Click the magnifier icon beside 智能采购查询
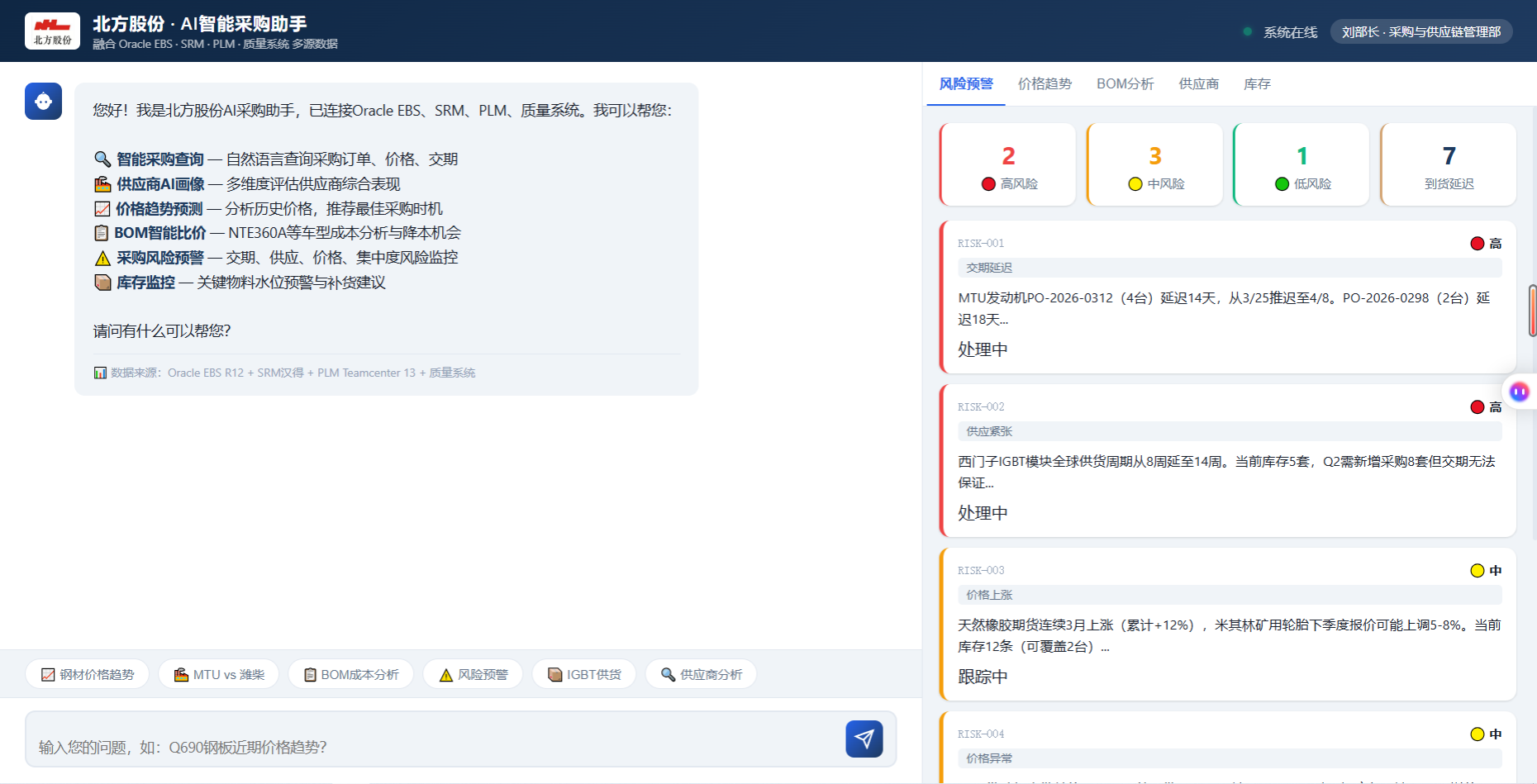1537x784 pixels. [x=102, y=159]
